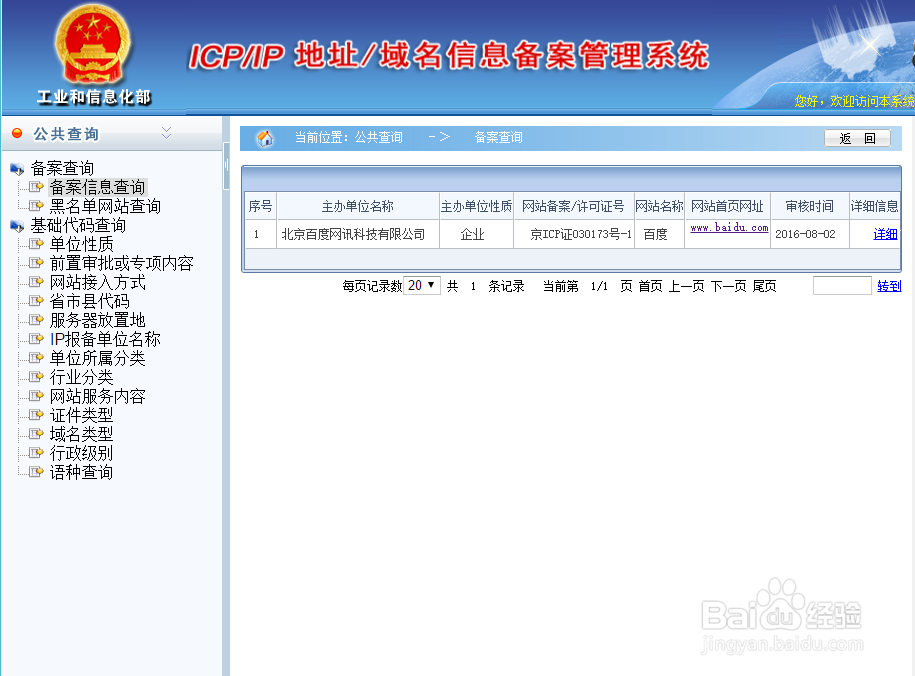Click the icon beside 省市县代码
The image size is (915, 676).
point(36,301)
